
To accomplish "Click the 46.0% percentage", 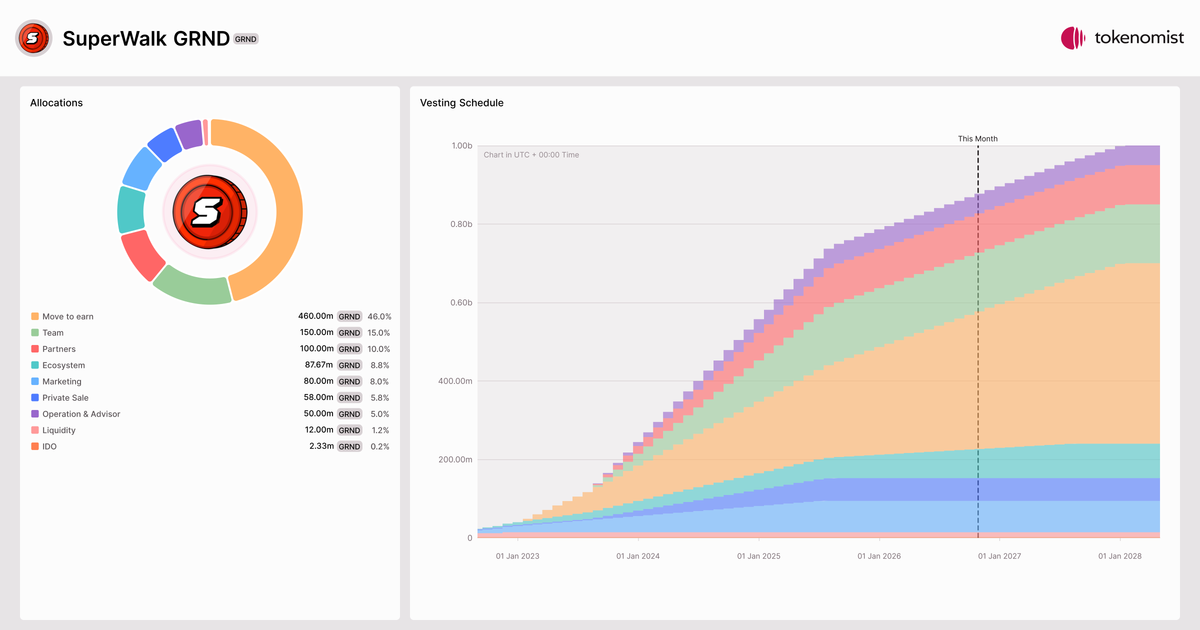I will 379,316.
